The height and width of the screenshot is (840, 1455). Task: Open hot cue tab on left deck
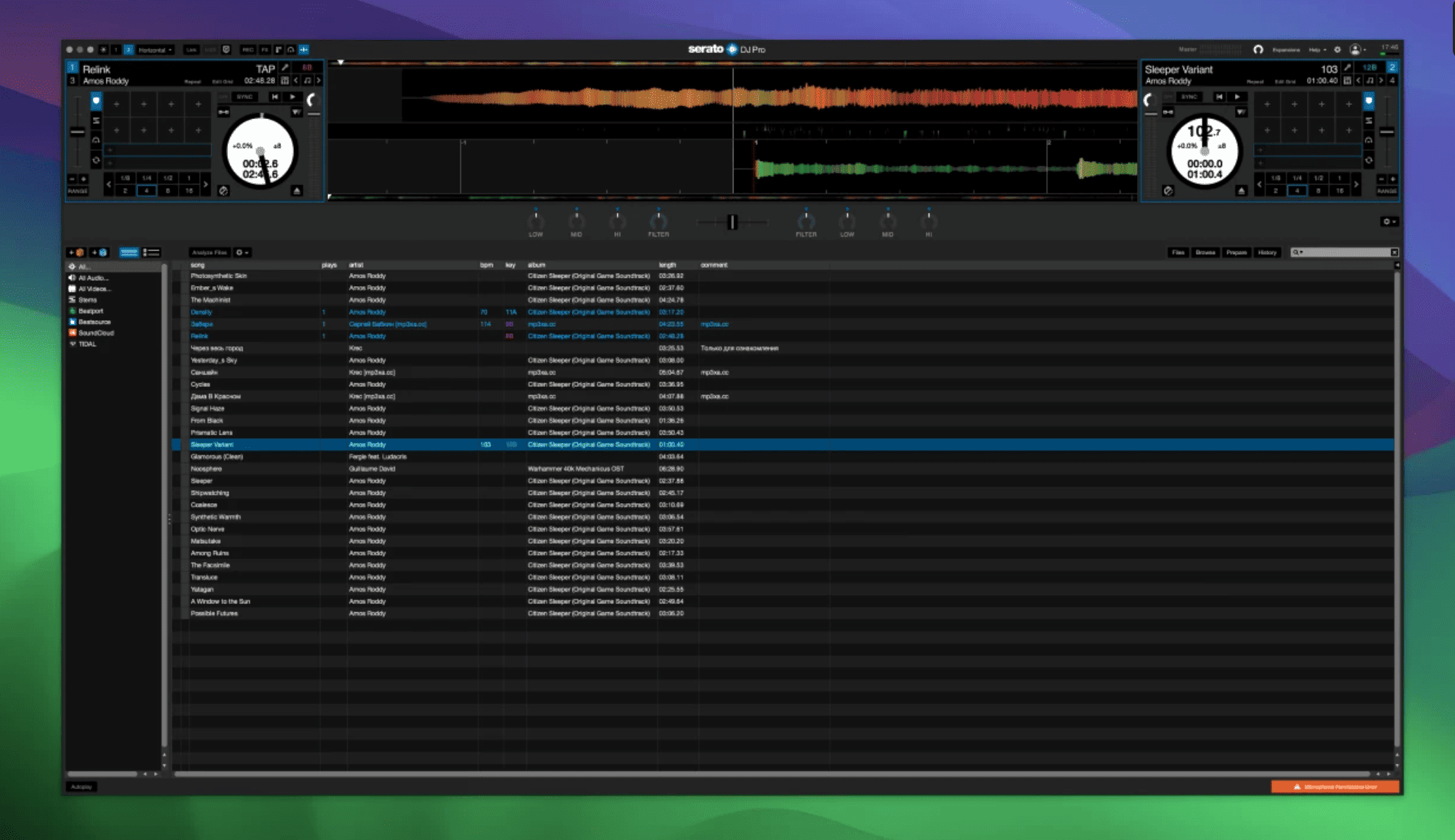click(x=96, y=101)
